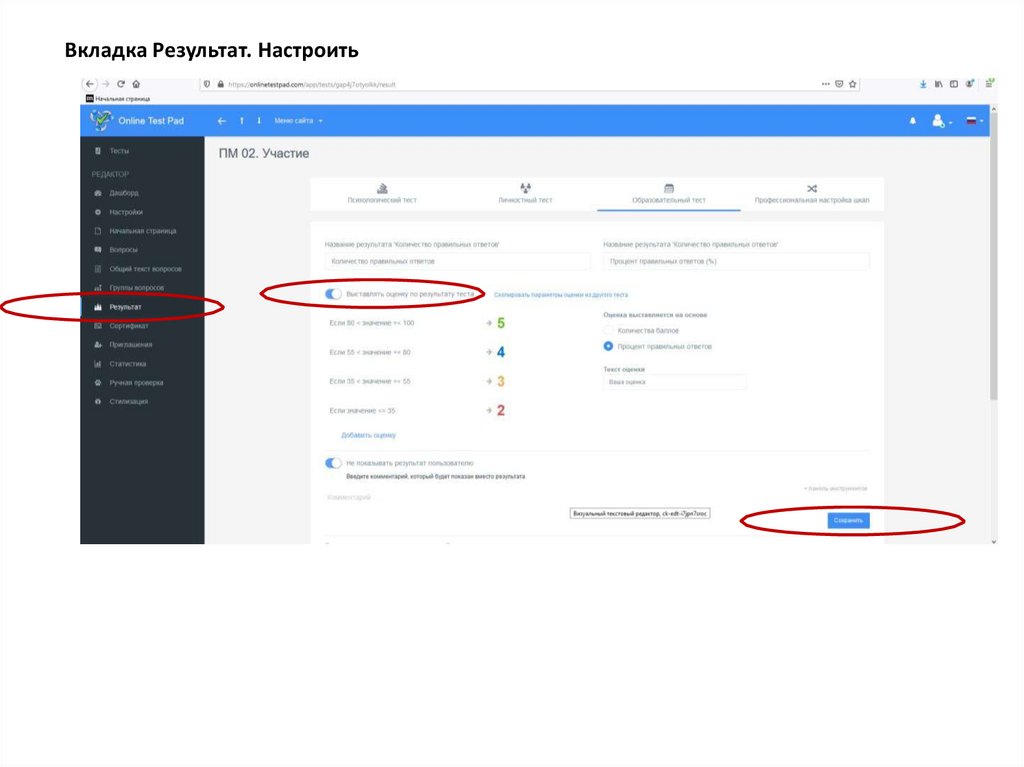Click the browser bookmark star icon

point(853,84)
